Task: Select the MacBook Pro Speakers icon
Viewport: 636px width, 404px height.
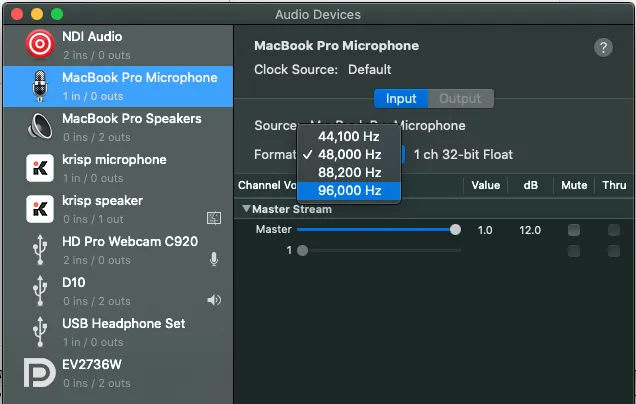Action: [x=40, y=126]
